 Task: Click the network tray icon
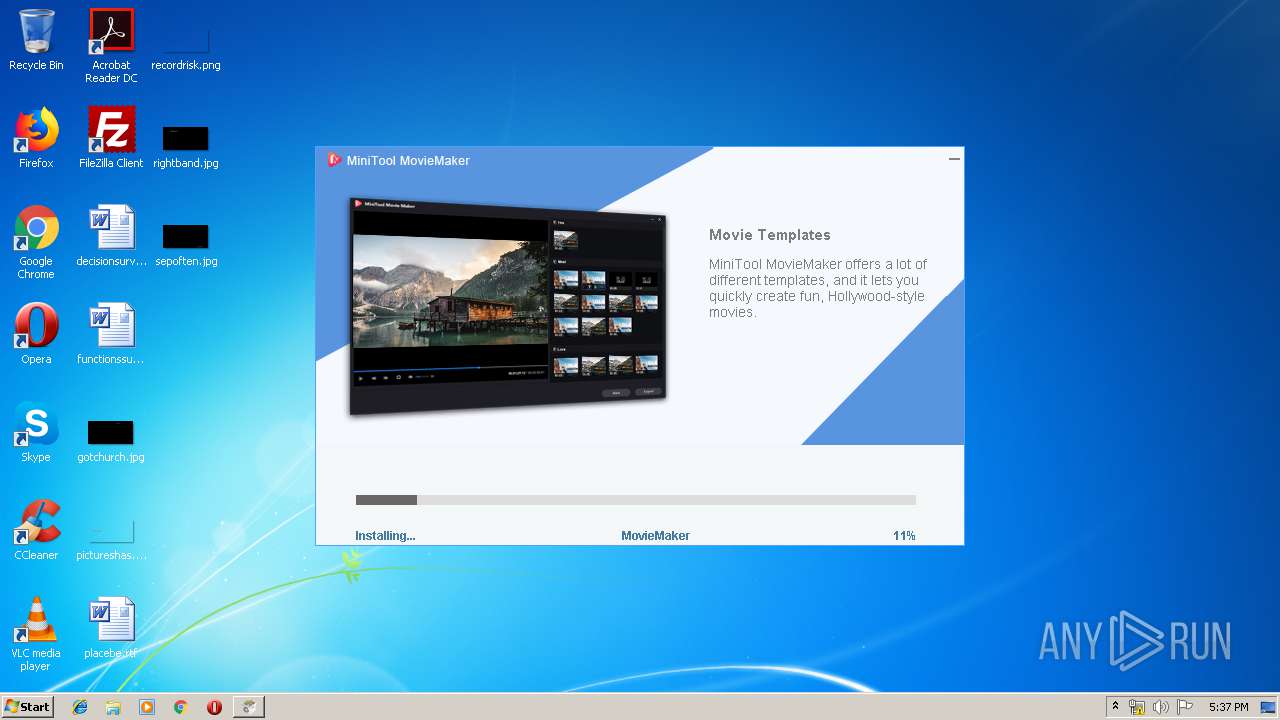(x=1137, y=707)
